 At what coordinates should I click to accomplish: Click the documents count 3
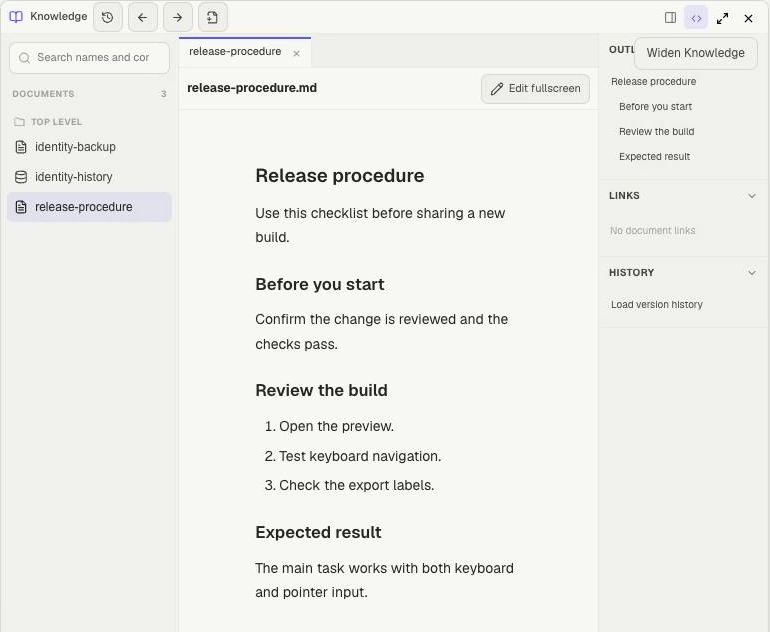164,94
